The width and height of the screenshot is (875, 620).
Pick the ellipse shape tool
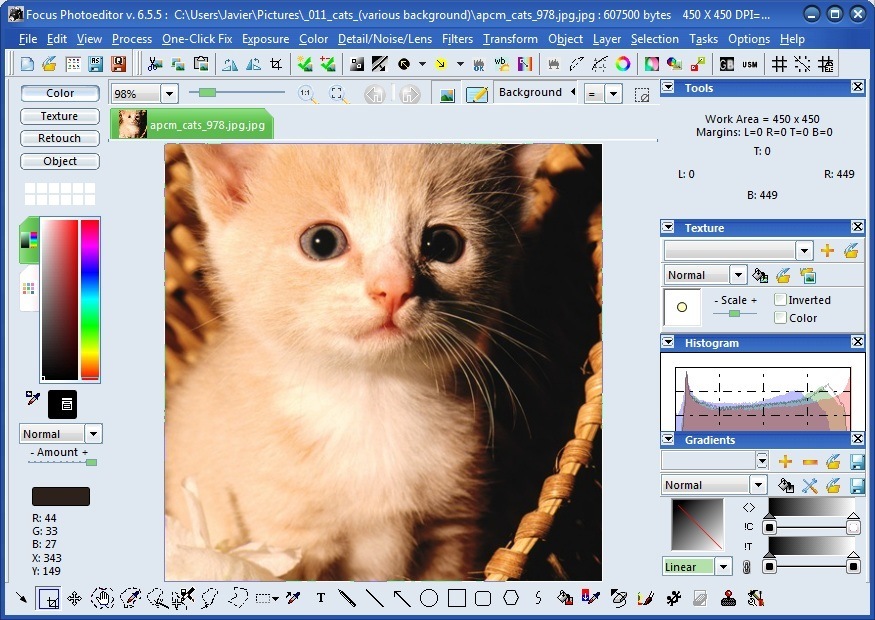[429, 598]
